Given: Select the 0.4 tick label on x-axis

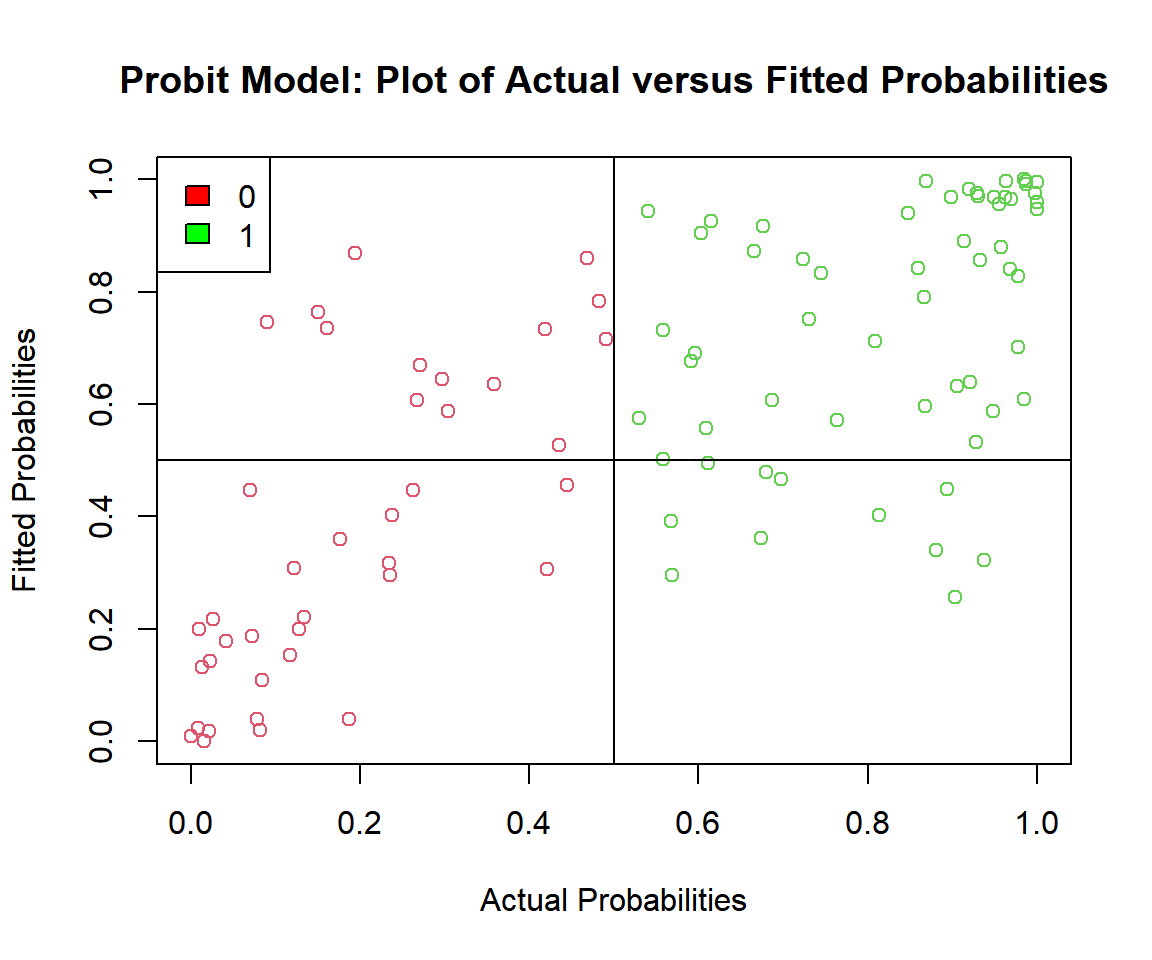Looking at the screenshot, I should point(529,825).
